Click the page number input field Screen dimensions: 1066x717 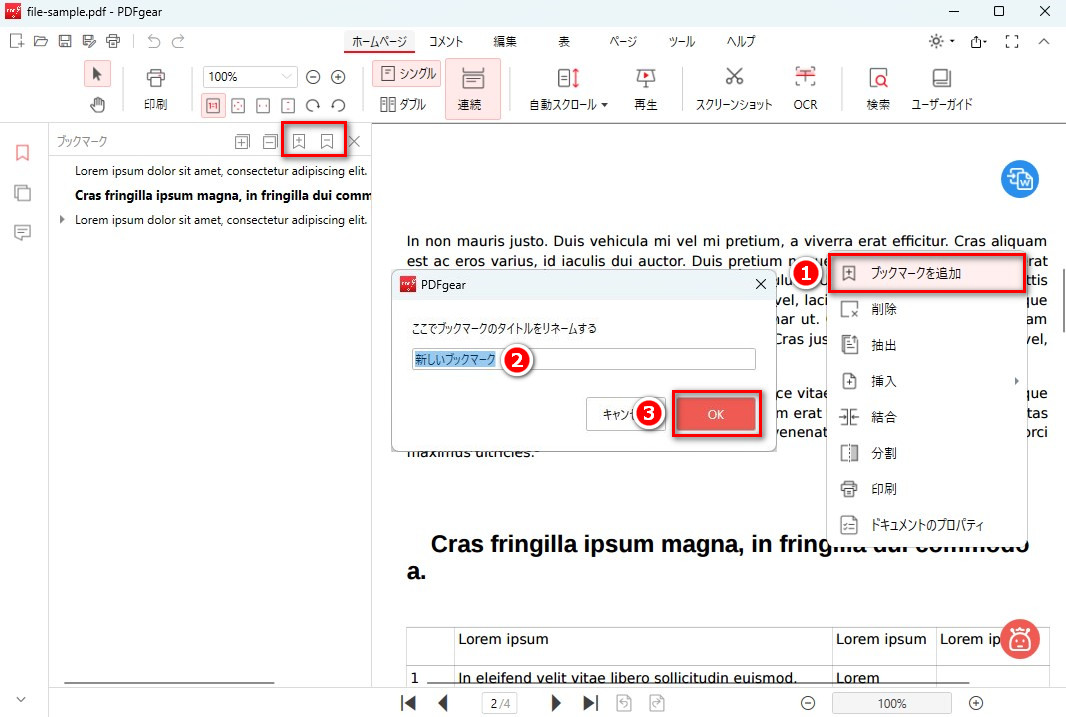(x=499, y=702)
